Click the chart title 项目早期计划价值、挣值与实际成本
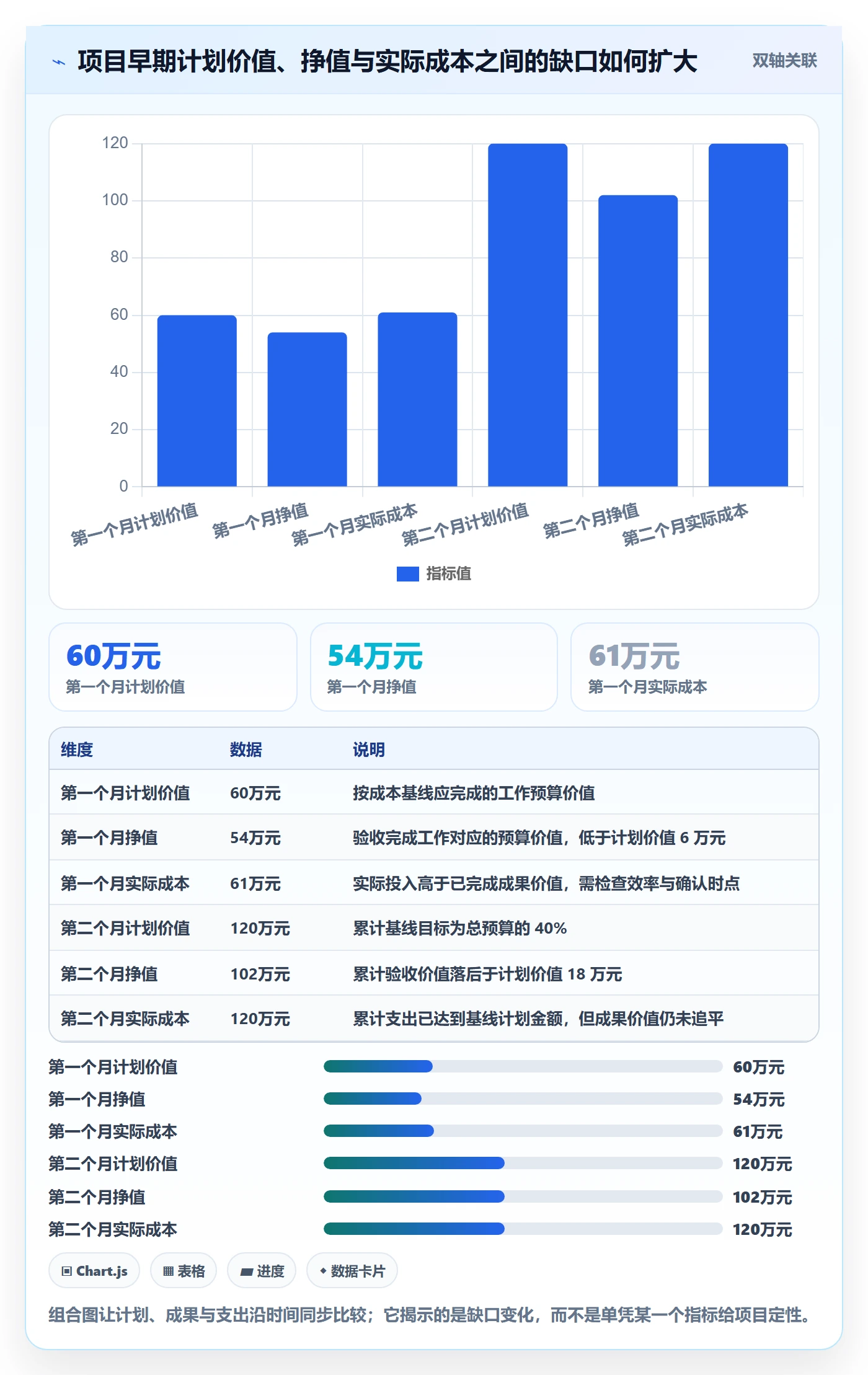Image resolution: width=868 pixels, height=1375 pixels. coord(387,61)
